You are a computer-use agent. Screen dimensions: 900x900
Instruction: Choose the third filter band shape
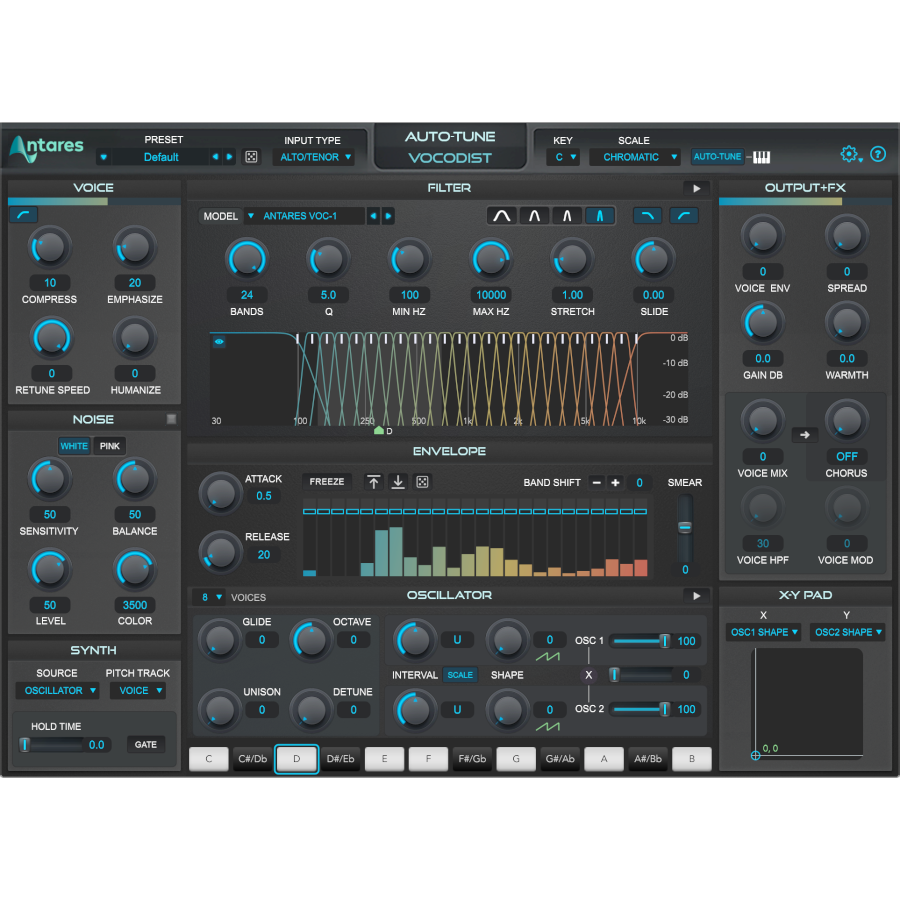(567, 216)
